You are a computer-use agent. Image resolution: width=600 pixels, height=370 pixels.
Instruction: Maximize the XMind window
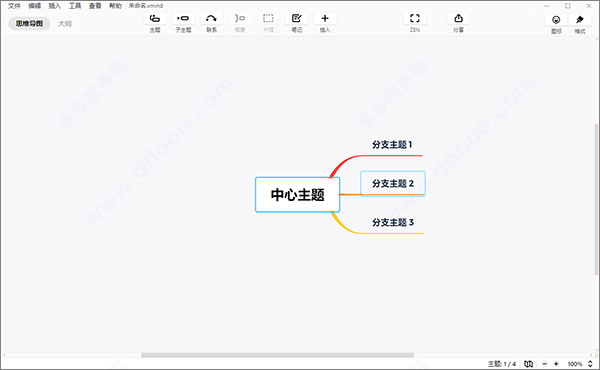pos(568,6)
